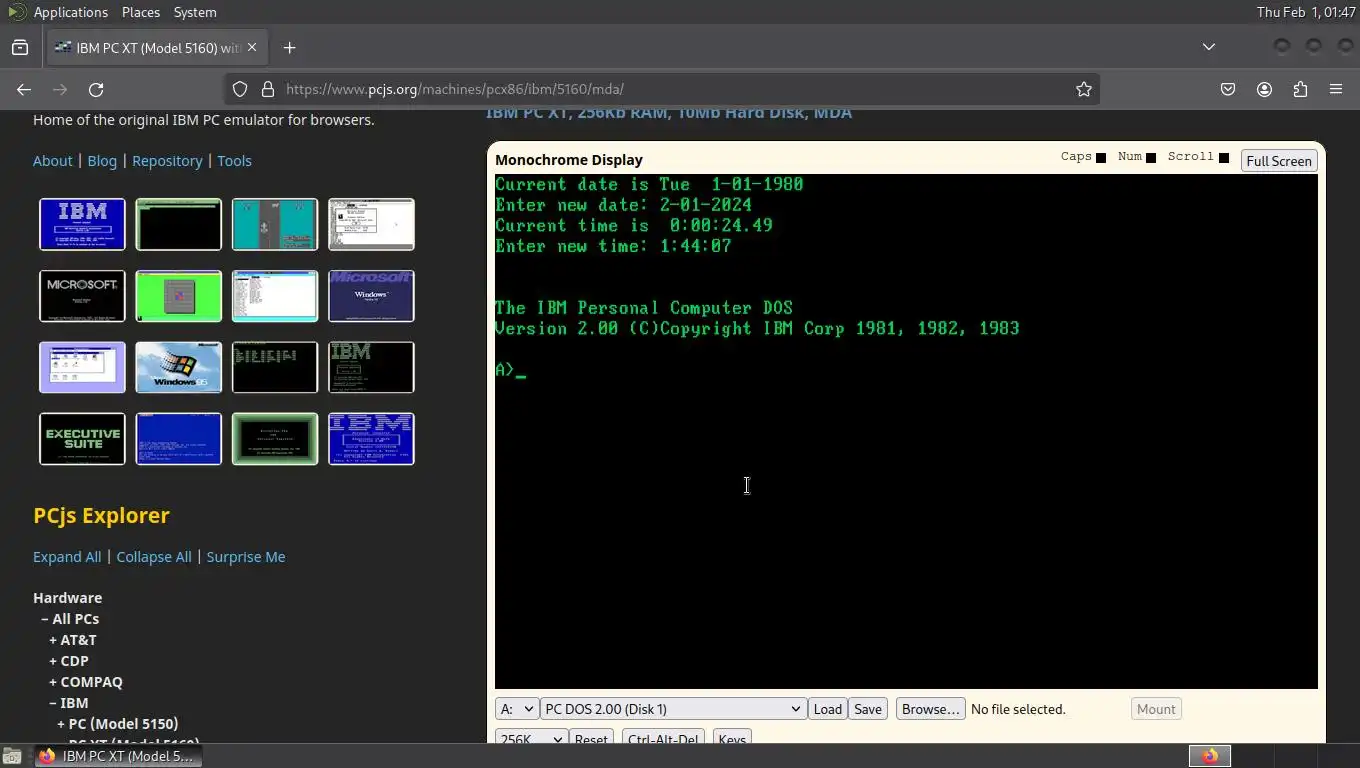Open the Places menu
1360x768 pixels.
140,12
